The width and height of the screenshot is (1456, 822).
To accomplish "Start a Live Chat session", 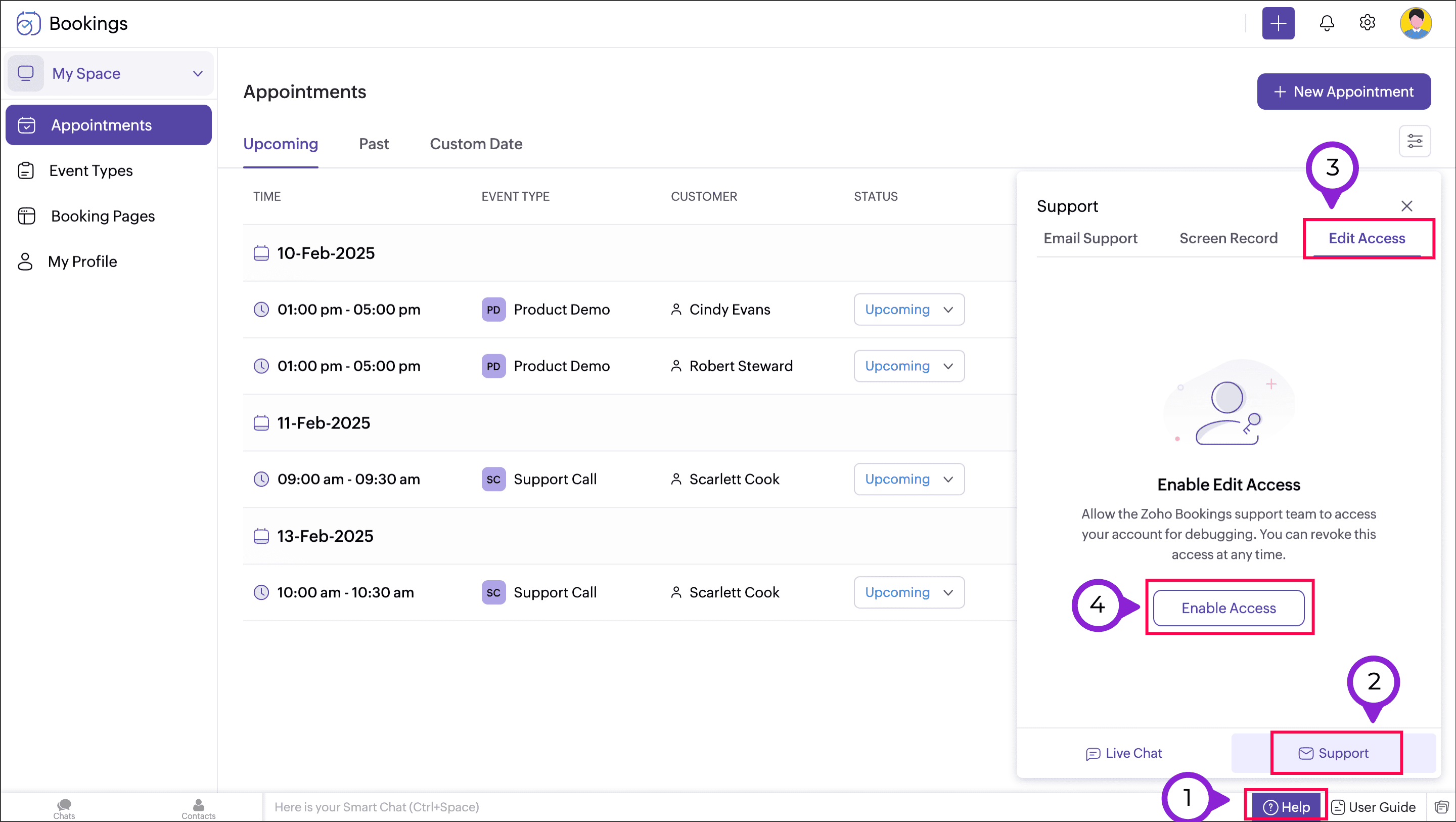I will 1124,753.
